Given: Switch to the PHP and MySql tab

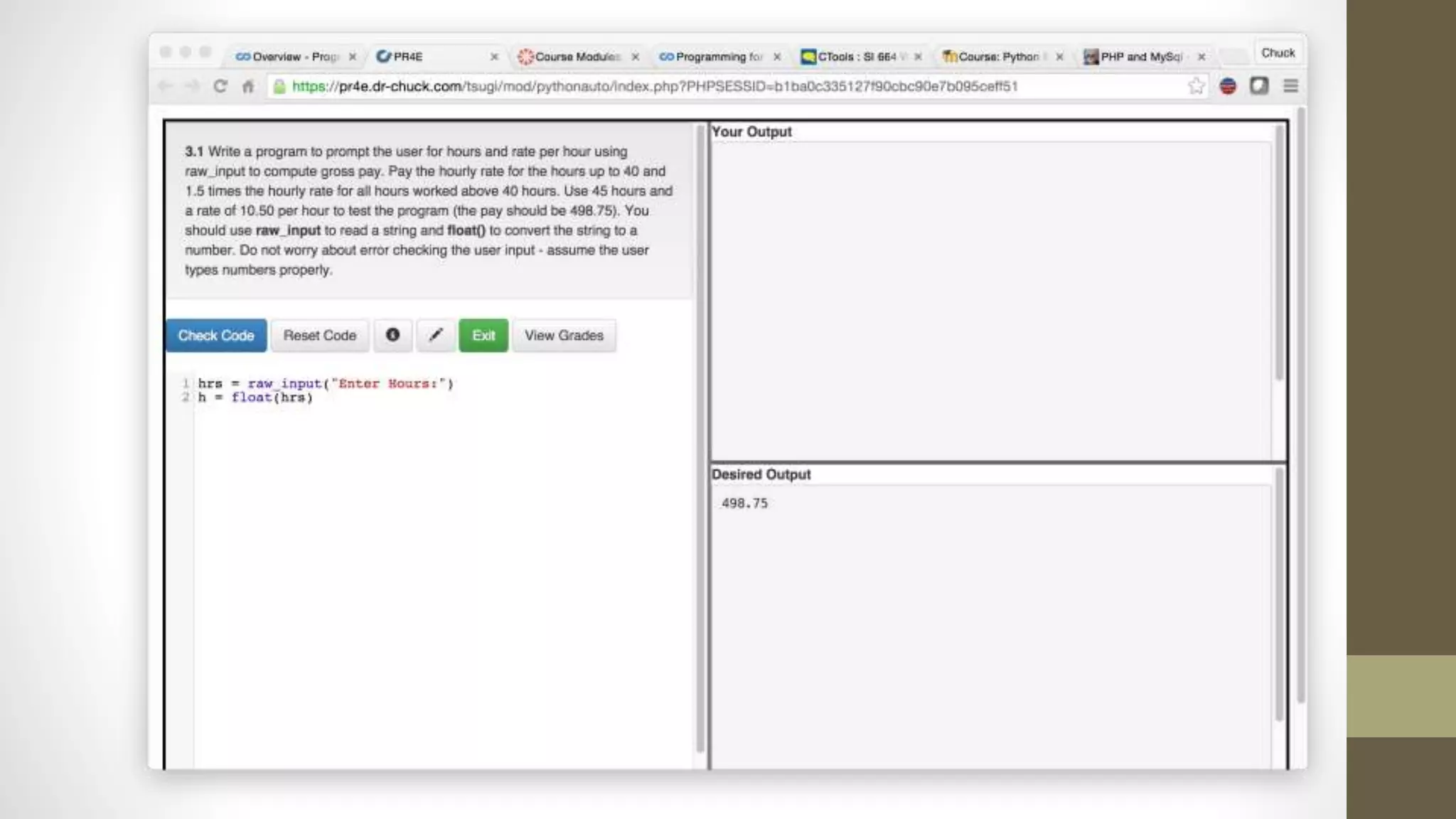Looking at the screenshot, I should tap(1140, 56).
